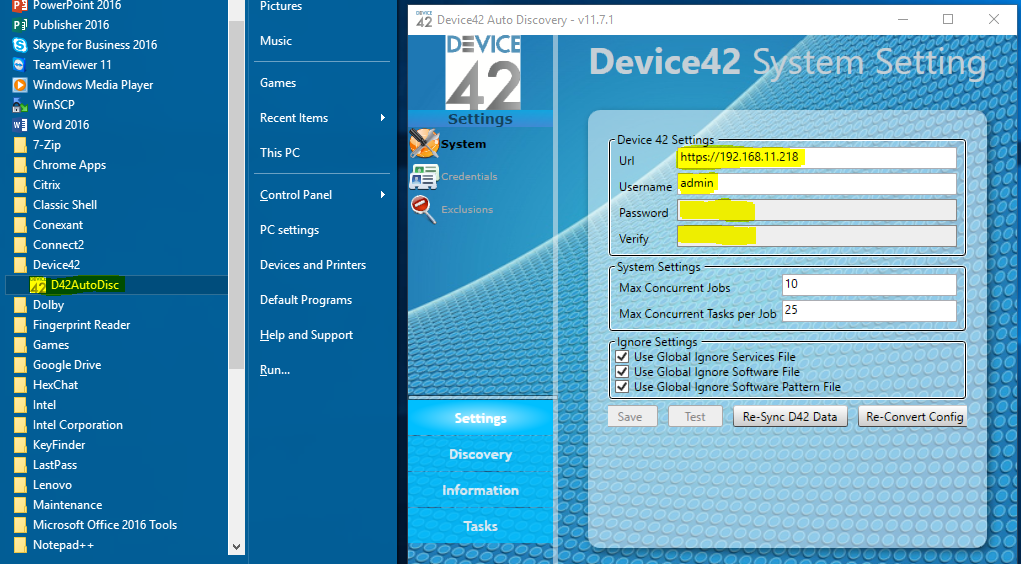1021x564 pixels.
Task: Expand the Connect2 folder
Action: click(x=49, y=245)
